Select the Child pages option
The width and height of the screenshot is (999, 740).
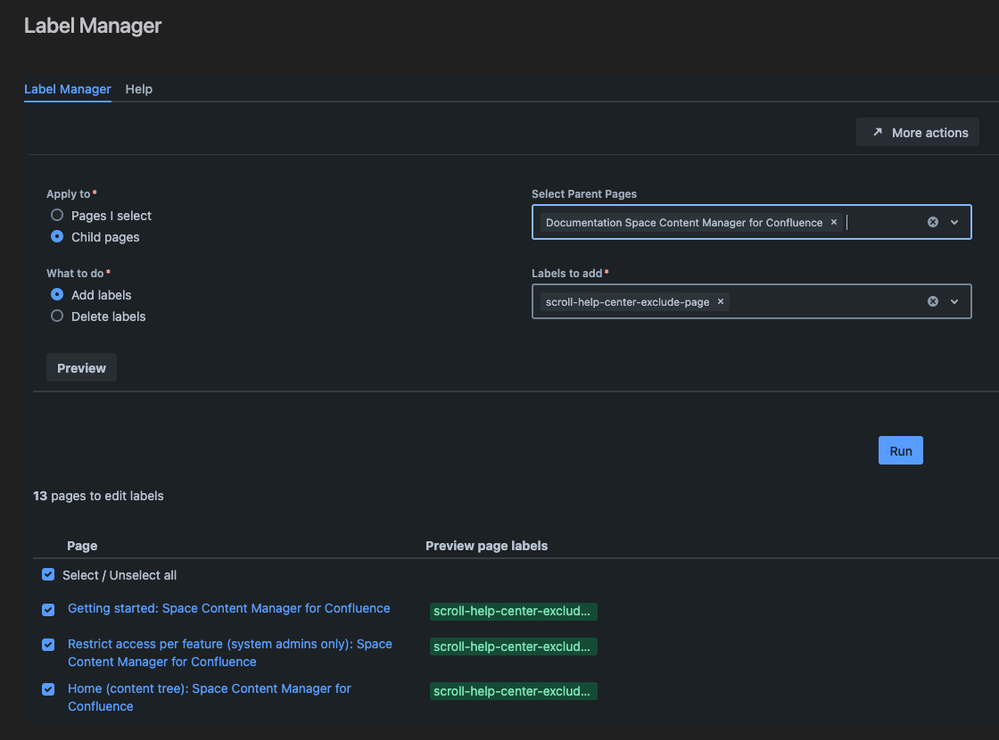(57, 237)
